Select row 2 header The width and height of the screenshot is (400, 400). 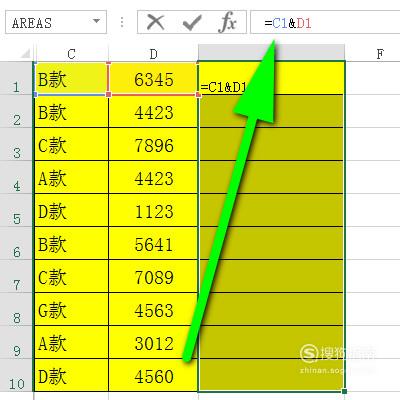[x=16, y=111]
